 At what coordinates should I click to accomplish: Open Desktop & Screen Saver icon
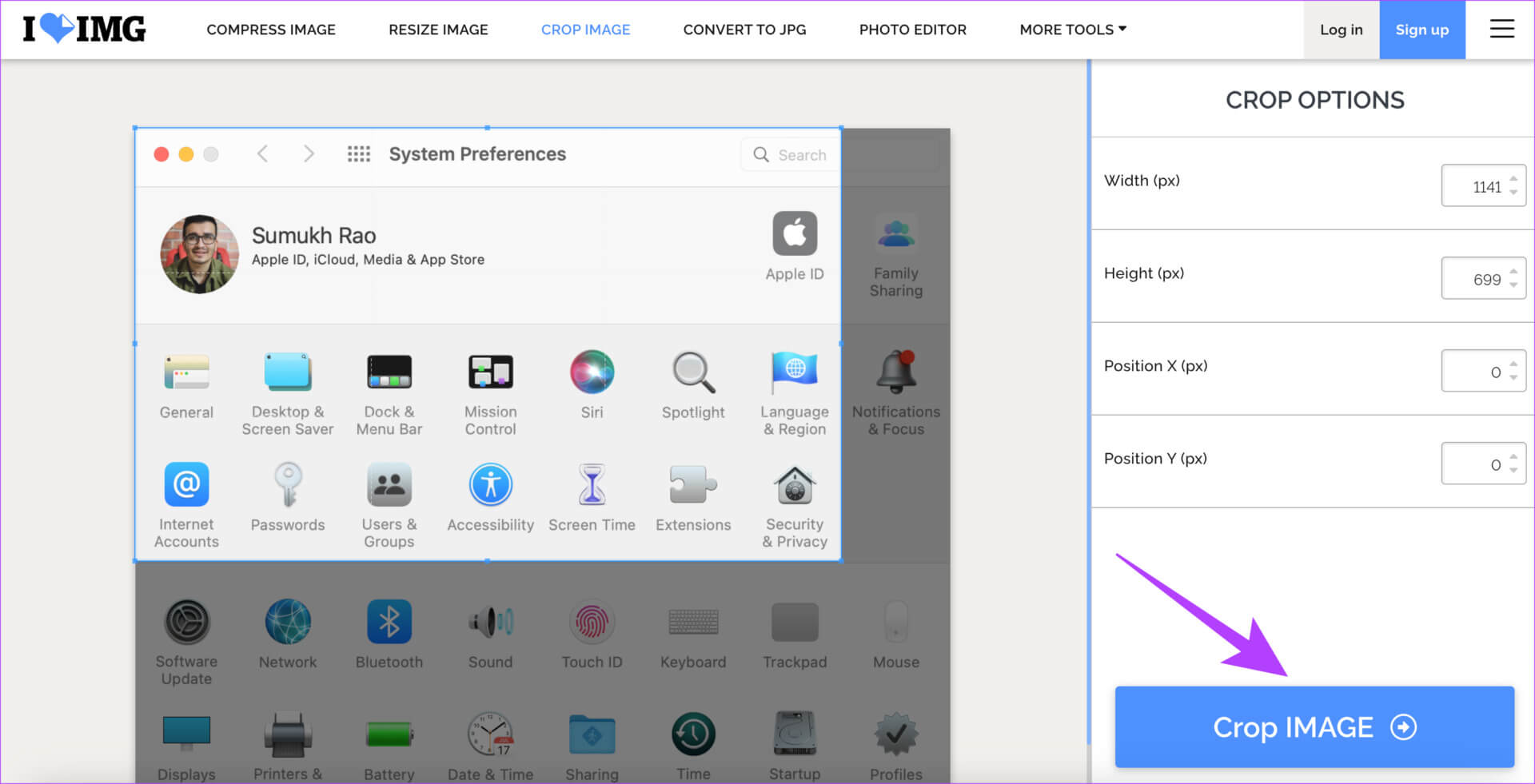pyautogui.click(x=288, y=372)
